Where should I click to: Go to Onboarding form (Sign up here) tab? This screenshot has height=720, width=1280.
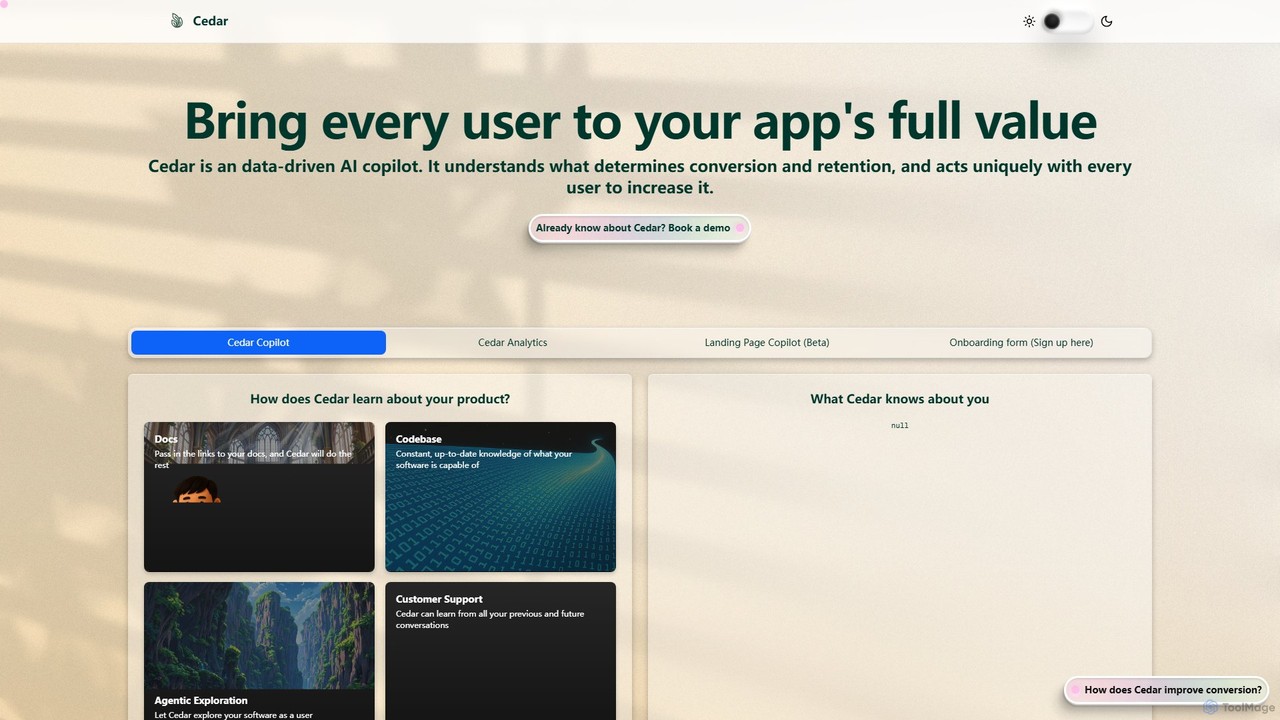click(x=1021, y=342)
